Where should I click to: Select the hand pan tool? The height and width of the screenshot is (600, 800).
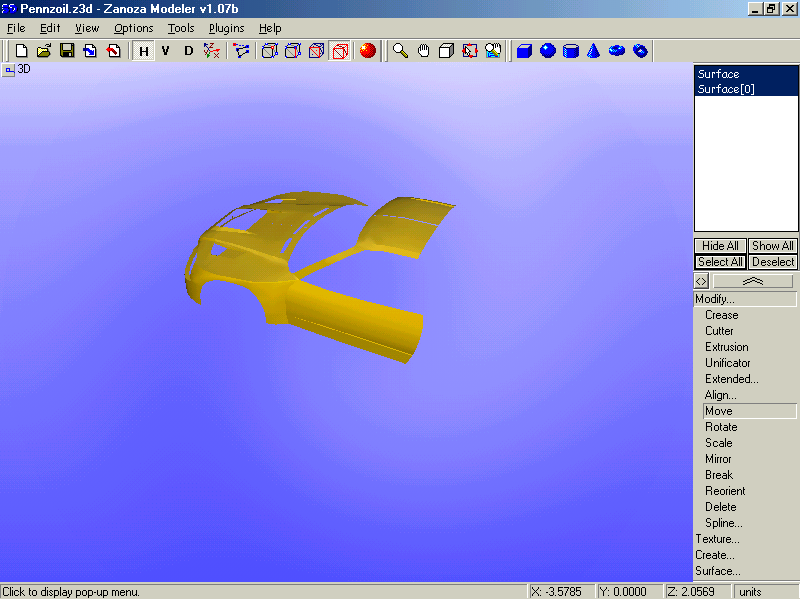point(424,51)
